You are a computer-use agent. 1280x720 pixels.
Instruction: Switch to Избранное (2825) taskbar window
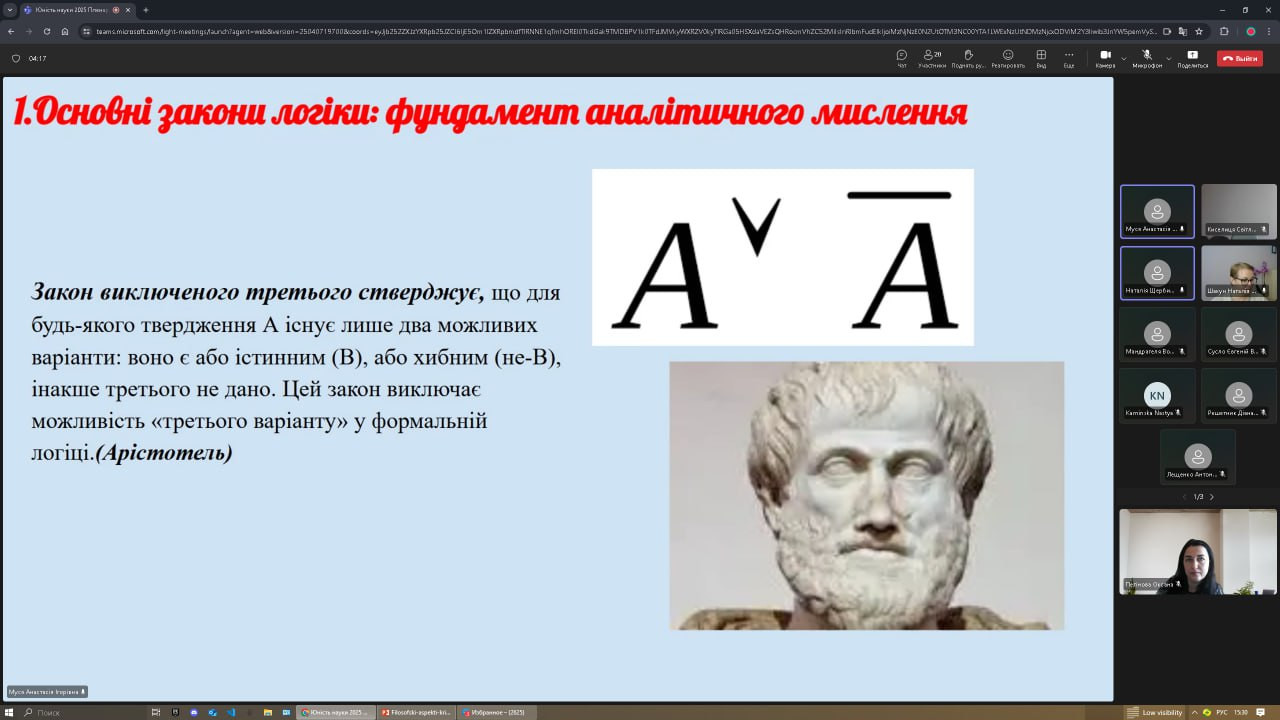[x=498, y=712]
